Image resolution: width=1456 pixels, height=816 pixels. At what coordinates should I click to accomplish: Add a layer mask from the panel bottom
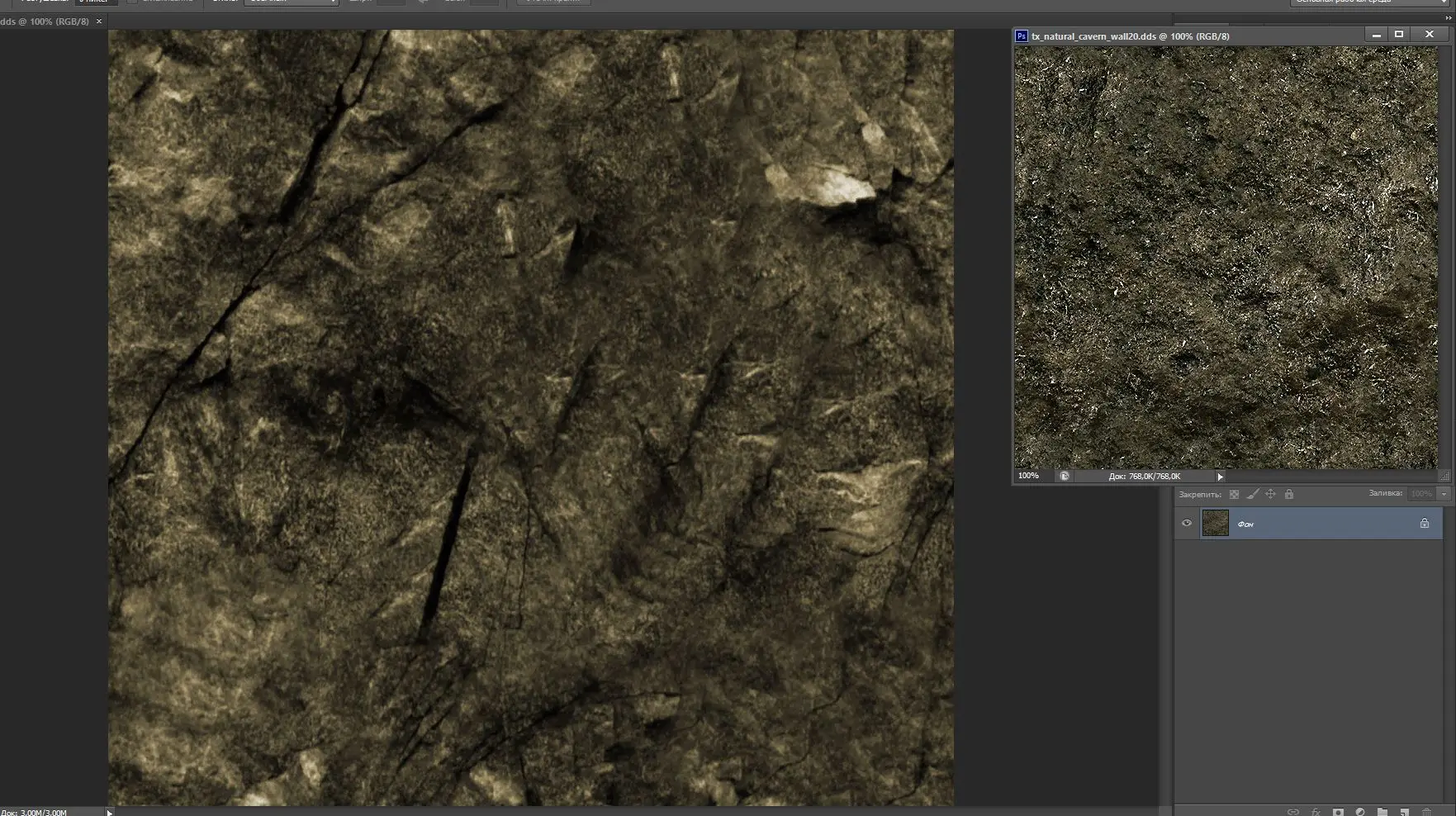point(1338,812)
